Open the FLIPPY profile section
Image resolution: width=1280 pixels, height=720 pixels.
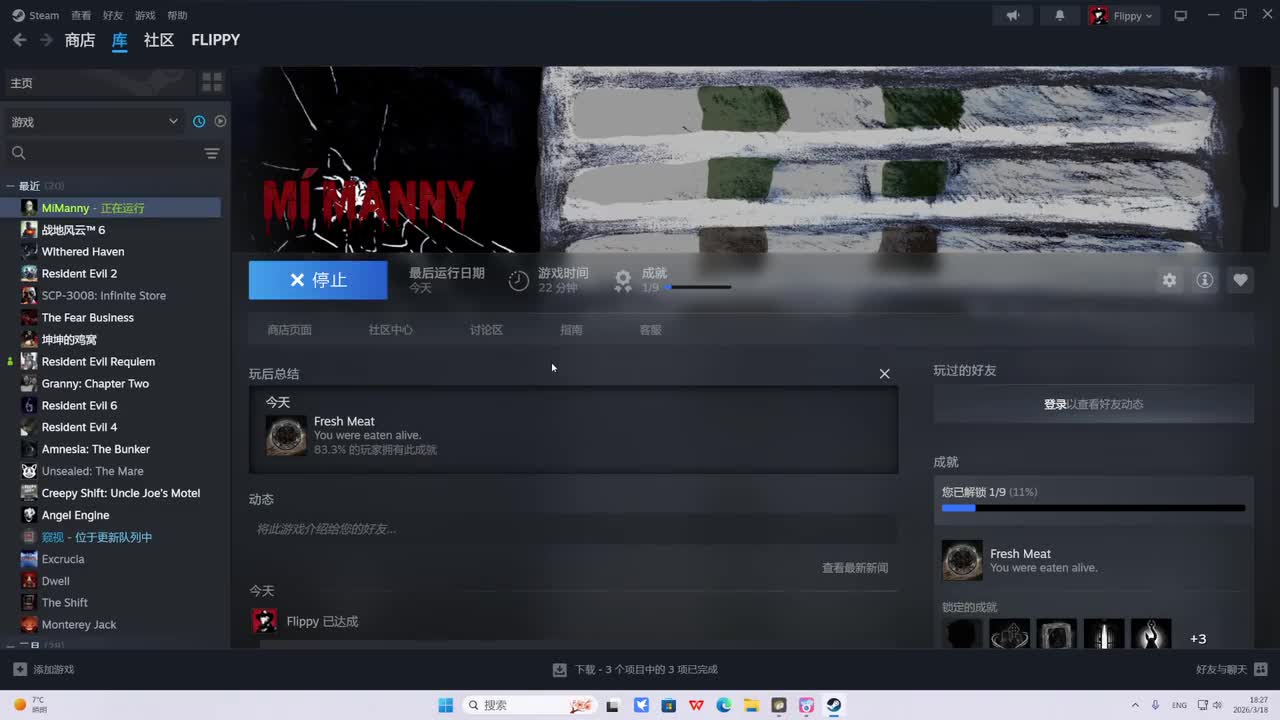[216, 40]
